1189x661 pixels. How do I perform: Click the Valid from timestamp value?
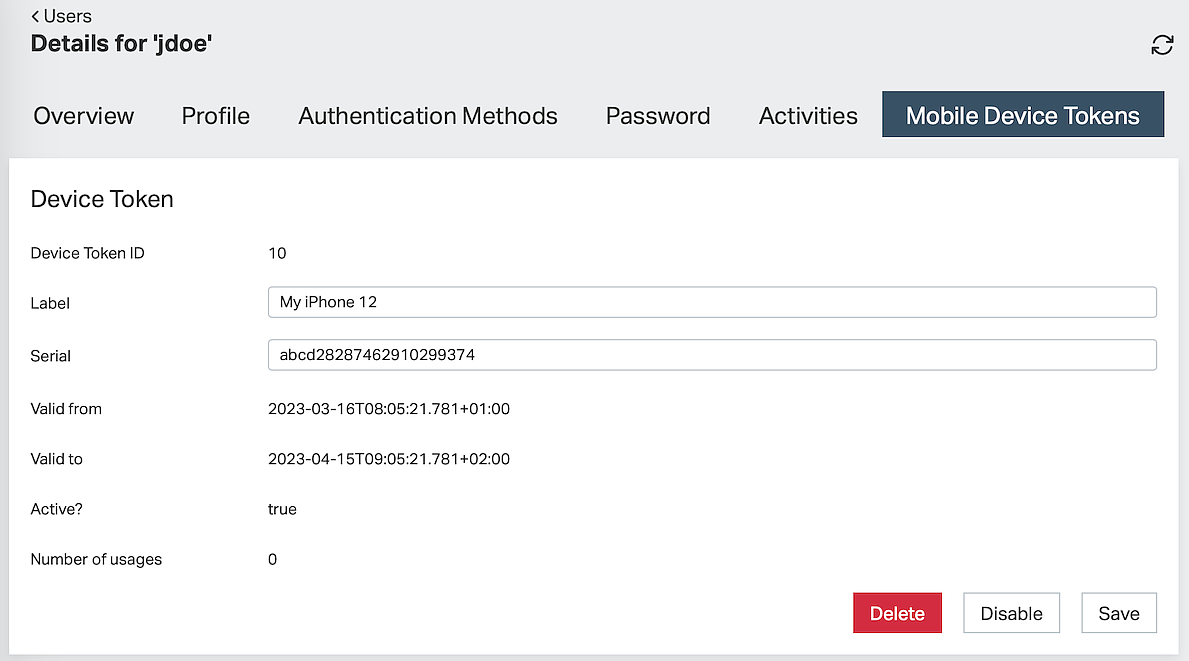[x=389, y=409]
